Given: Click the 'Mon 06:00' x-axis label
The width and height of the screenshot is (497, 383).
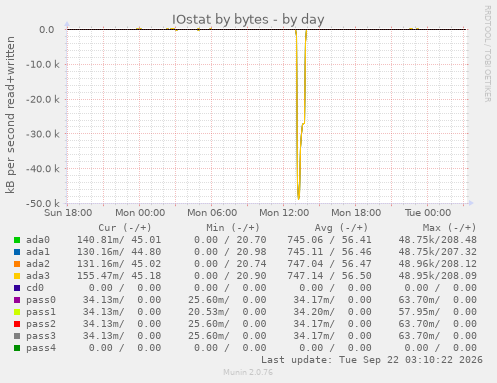Looking at the screenshot, I should (212, 213).
